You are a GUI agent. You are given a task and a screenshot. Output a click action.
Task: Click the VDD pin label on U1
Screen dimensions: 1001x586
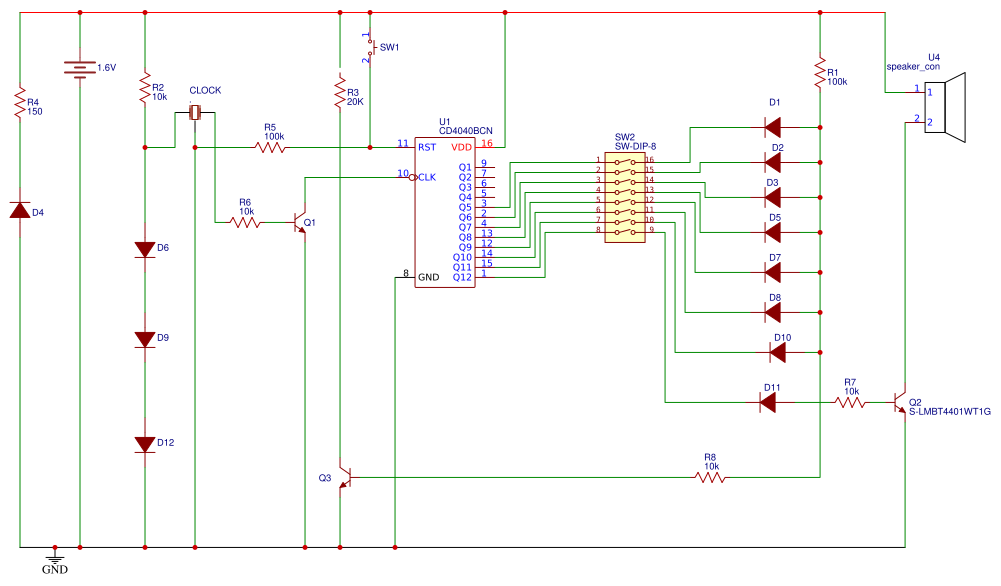(462, 147)
